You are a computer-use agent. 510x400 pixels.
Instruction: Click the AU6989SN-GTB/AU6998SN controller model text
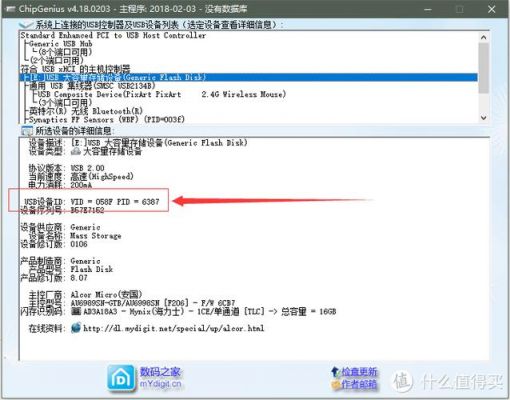(115, 303)
